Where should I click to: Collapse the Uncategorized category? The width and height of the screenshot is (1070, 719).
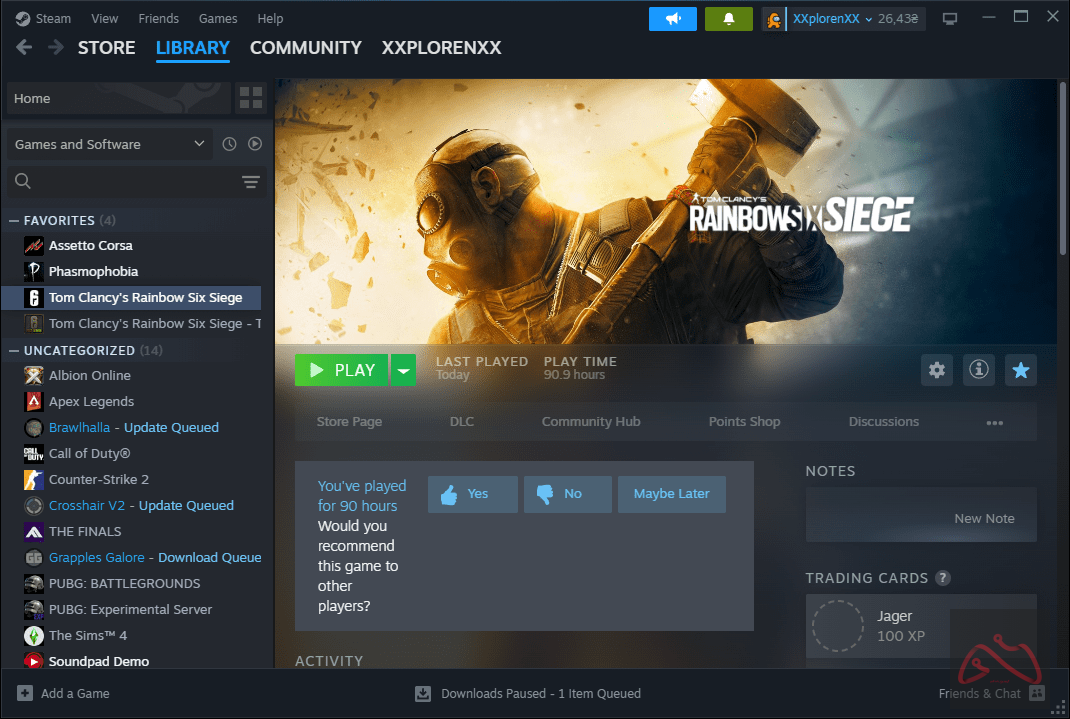click(14, 350)
